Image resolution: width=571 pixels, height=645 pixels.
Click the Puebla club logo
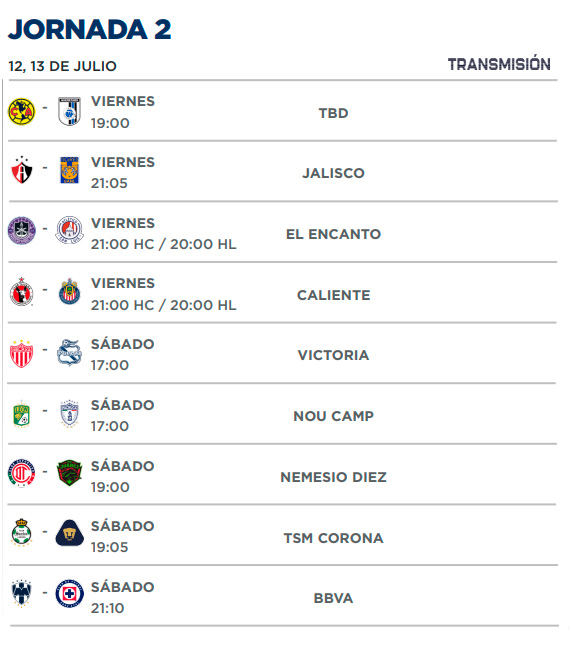pyautogui.click(x=69, y=353)
